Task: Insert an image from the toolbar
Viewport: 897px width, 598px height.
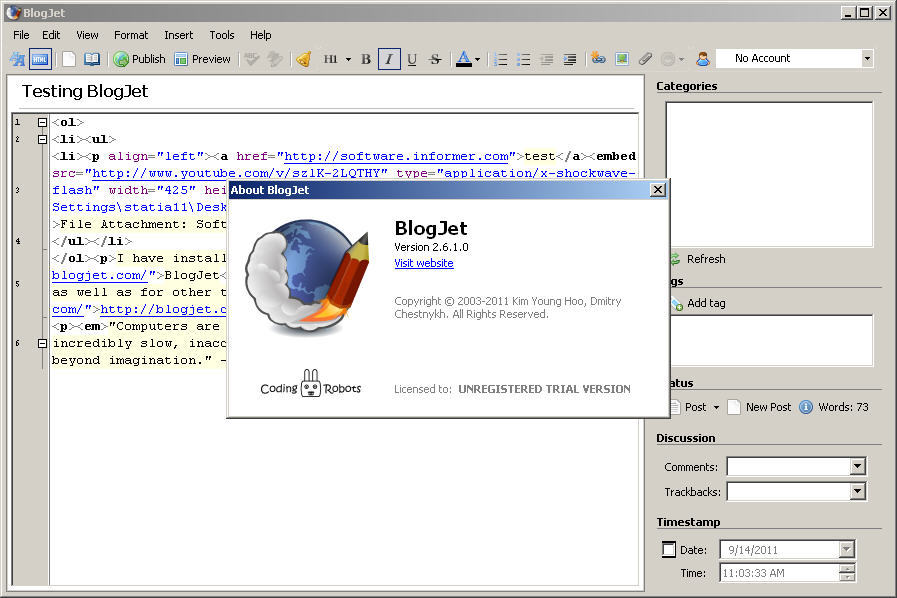Action: tap(623, 60)
